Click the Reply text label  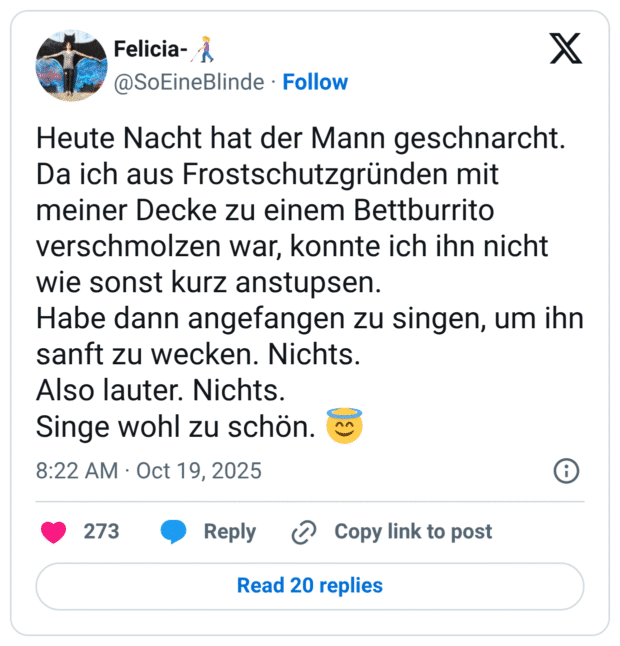[229, 532]
